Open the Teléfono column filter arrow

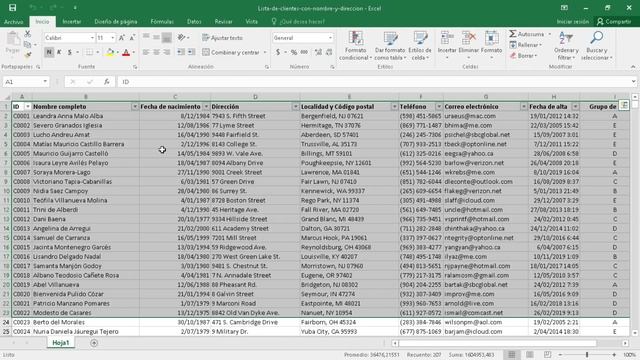coord(439,107)
